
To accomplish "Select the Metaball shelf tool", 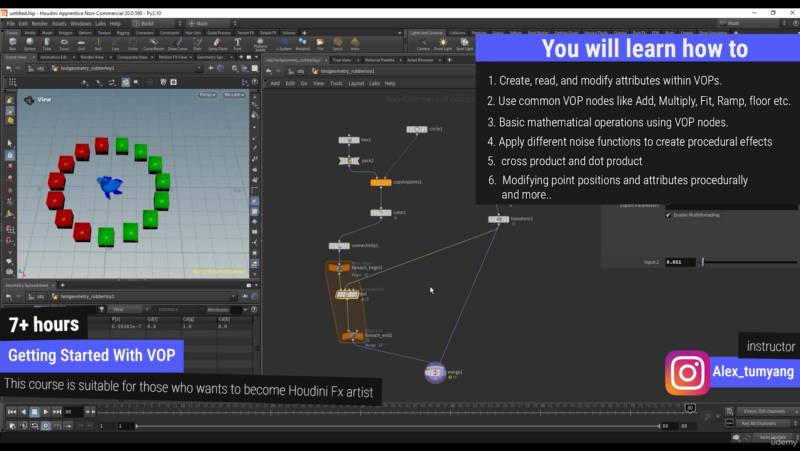I will [x=303, y=43].
